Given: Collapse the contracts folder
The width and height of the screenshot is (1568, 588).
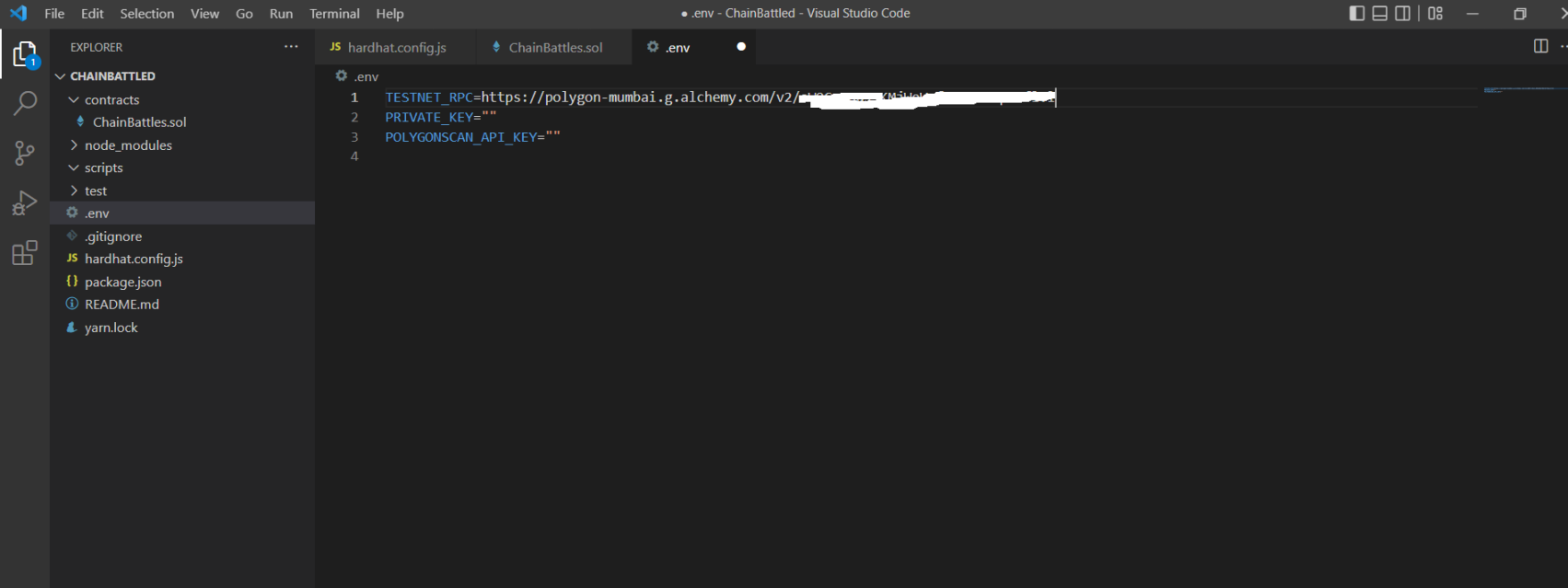Looking at the screenshot, I should tap(111, 99).
